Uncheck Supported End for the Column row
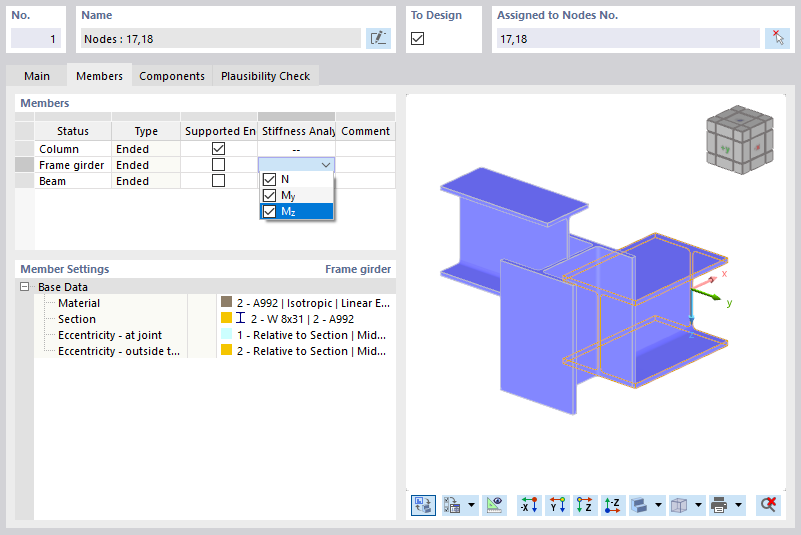This screenshot has height=535, width=801. pyautogui.click(x=218, y=149)
